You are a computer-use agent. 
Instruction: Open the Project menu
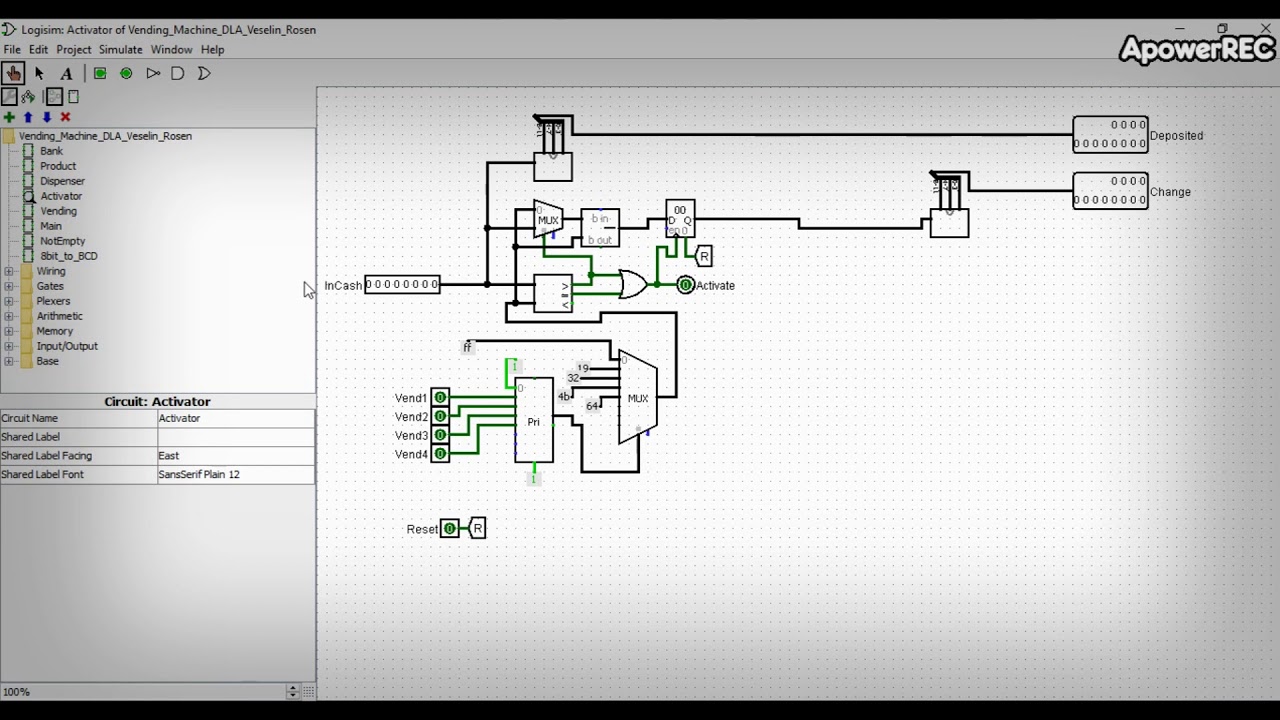73,49
